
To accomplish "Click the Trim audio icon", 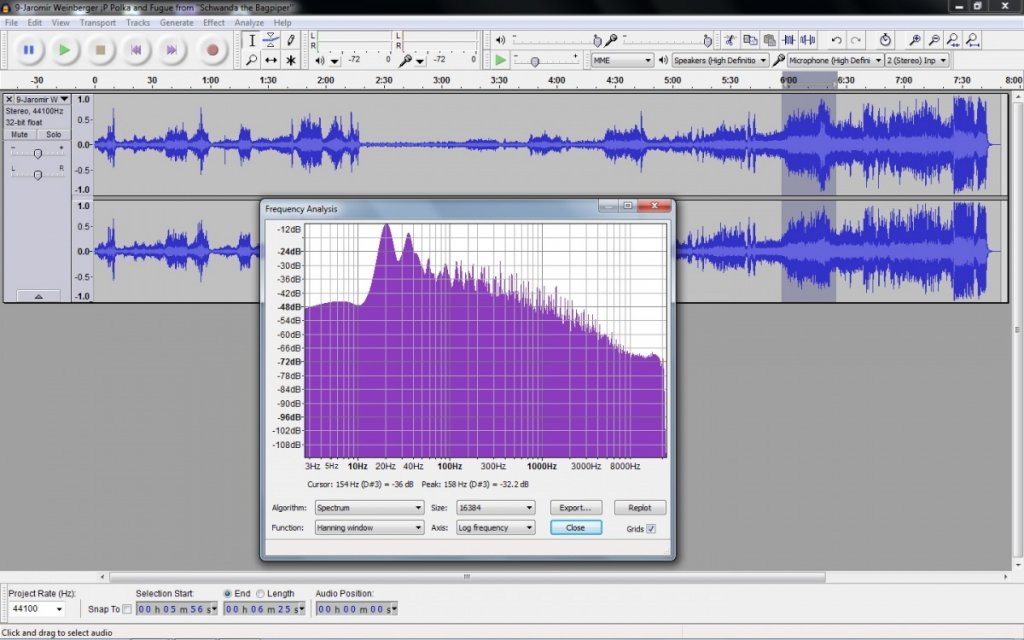I will coord(789,40).
